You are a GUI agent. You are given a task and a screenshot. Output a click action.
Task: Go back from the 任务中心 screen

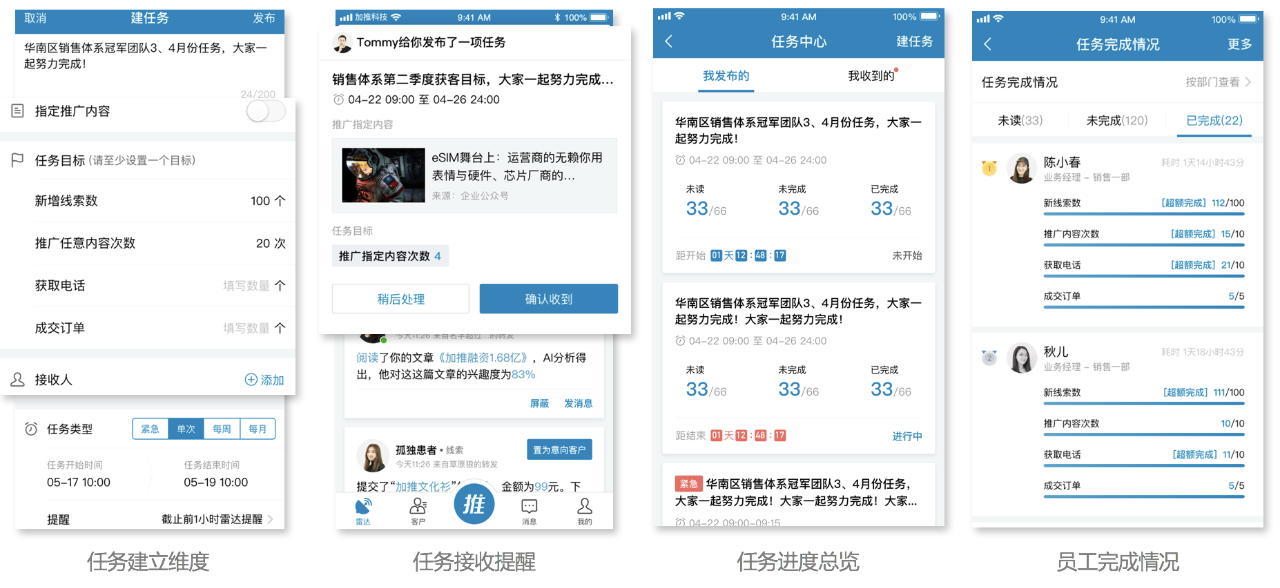(669, 41)
